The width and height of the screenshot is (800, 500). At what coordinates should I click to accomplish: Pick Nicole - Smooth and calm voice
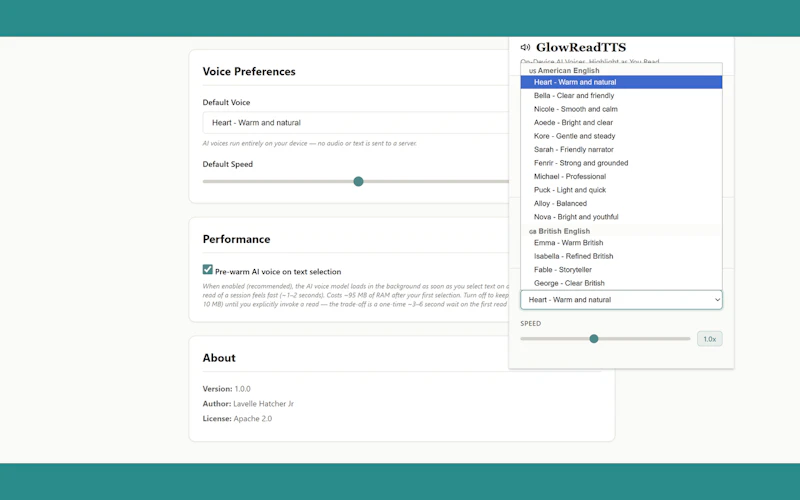tap(621, 109)
